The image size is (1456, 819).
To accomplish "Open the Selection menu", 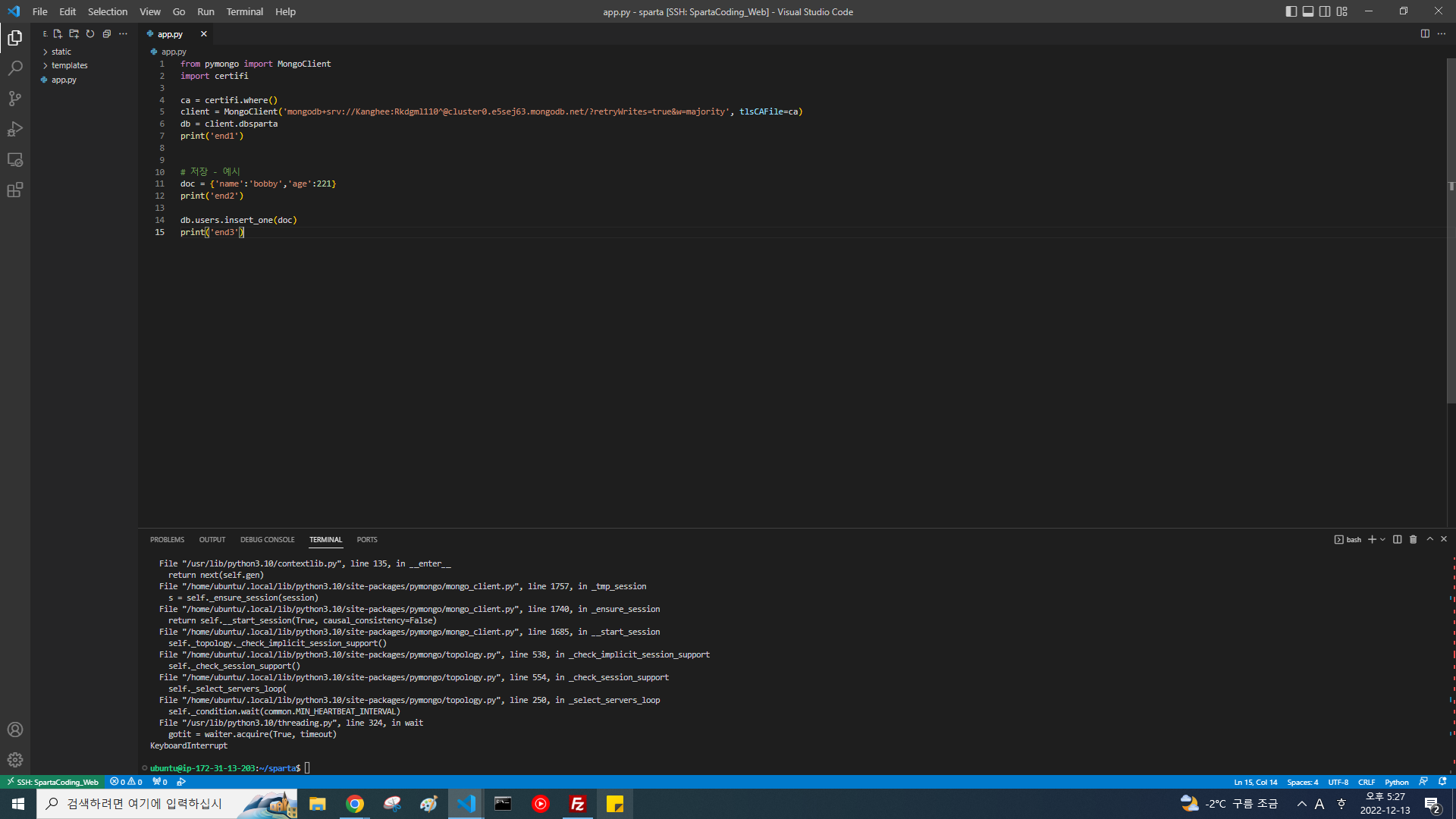I will click(108, 11).
